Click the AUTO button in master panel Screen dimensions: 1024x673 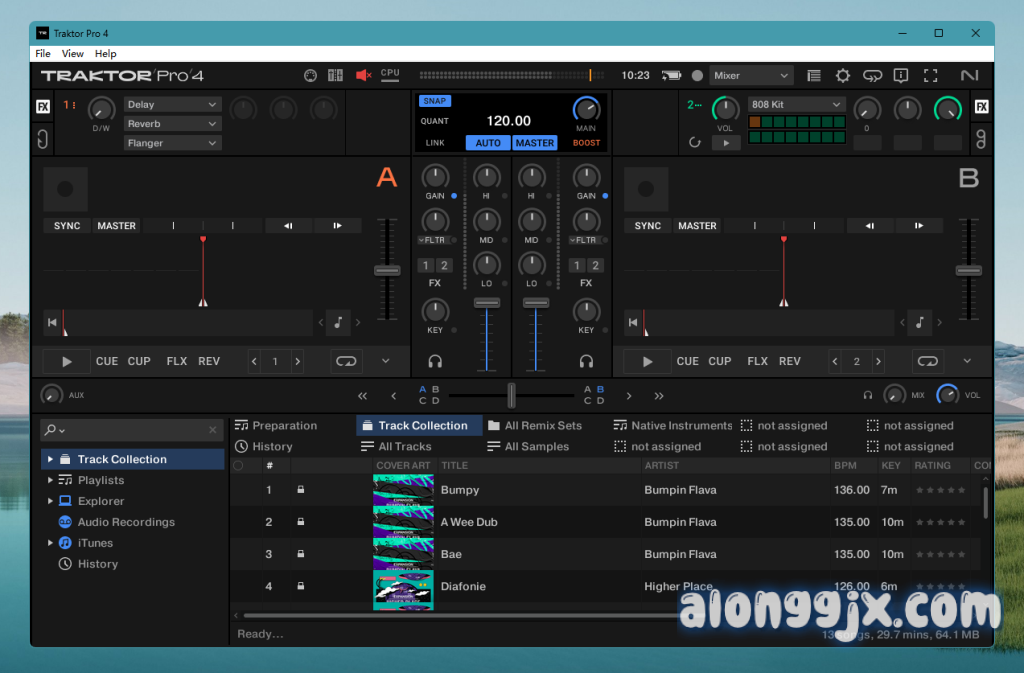click(x=488, y=143)
